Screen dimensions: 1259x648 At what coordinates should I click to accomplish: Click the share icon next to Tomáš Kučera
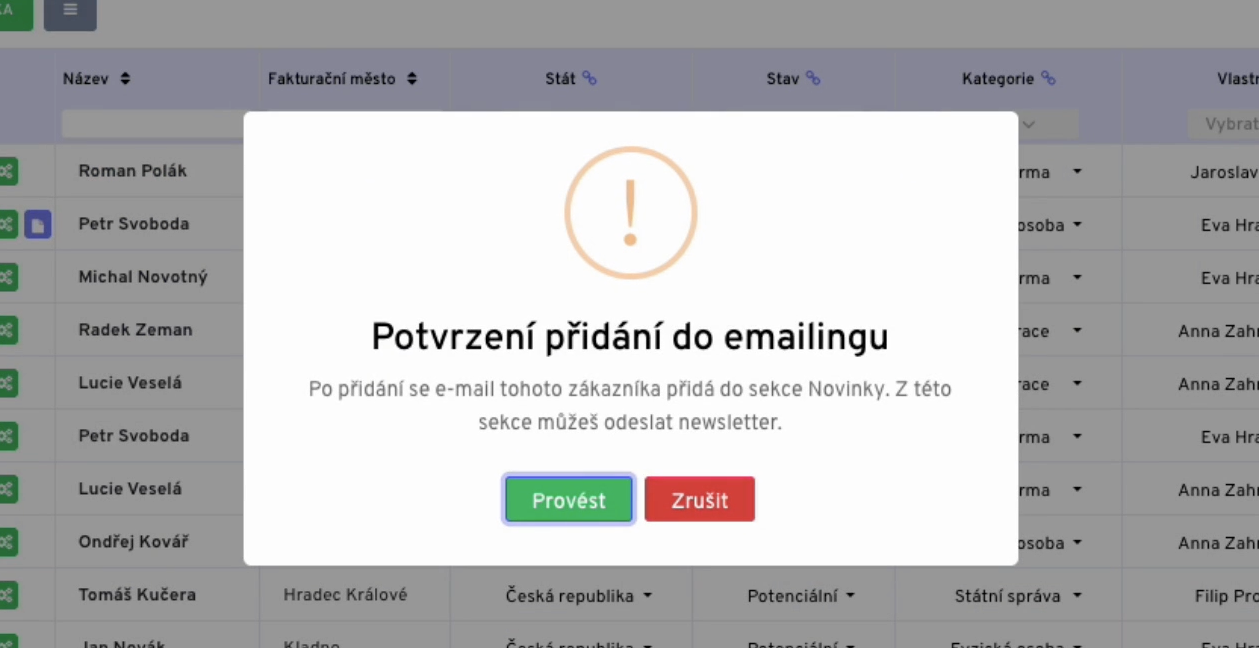(9, 595)
